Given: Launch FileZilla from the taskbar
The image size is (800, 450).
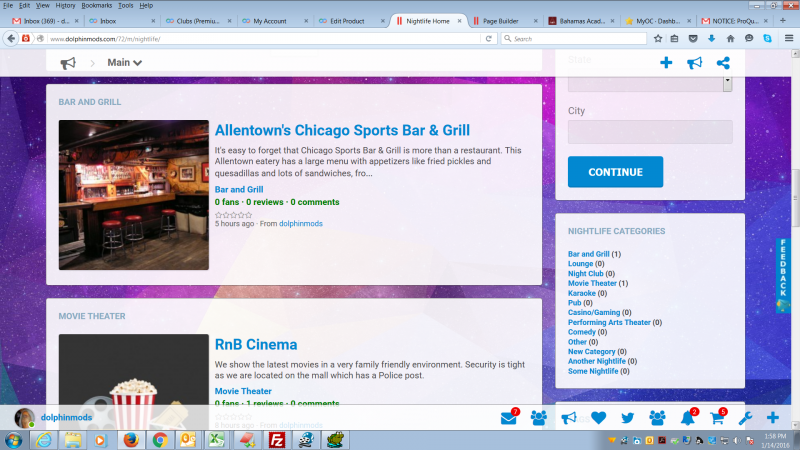Looking at the screenshot, I should [x=277, y=440].
